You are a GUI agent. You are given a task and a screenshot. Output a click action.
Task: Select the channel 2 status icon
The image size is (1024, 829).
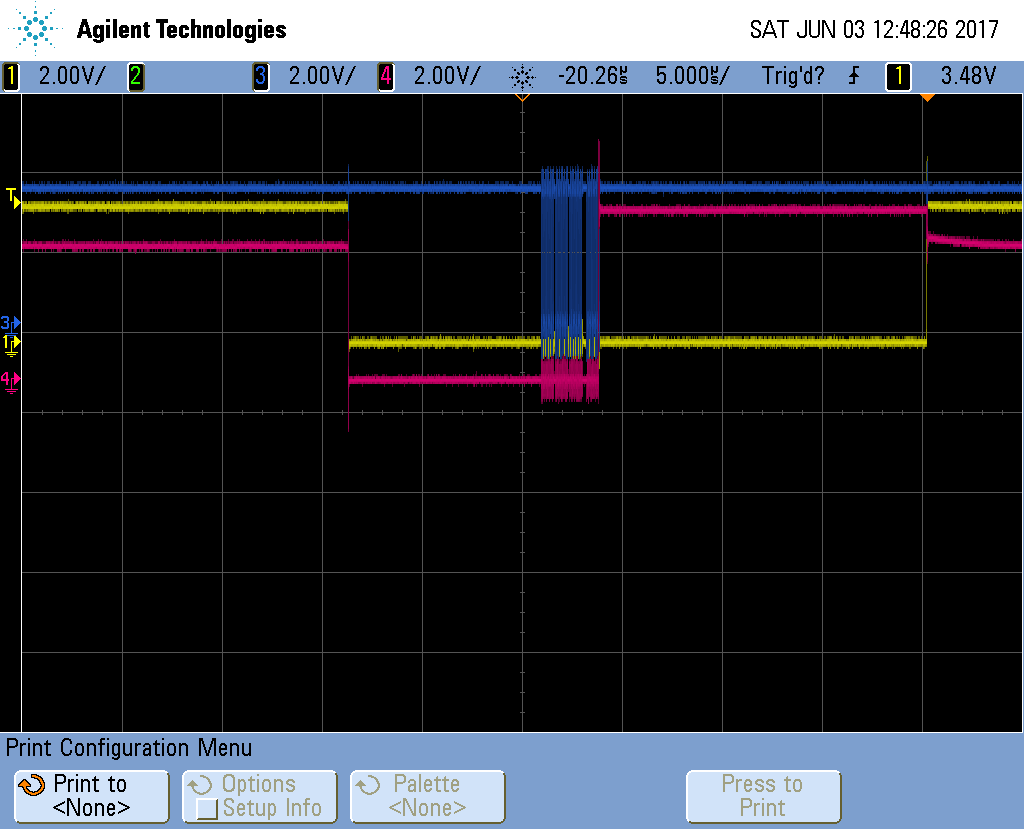tap(136, 77)
